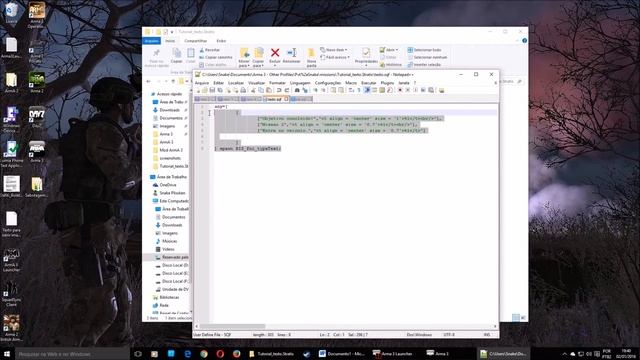Viewport: 640px width, 360px height.
Task: Click the Redo arrow in Notepad++ toolbar
Action: pyautogui.click(x=287, y=90)
